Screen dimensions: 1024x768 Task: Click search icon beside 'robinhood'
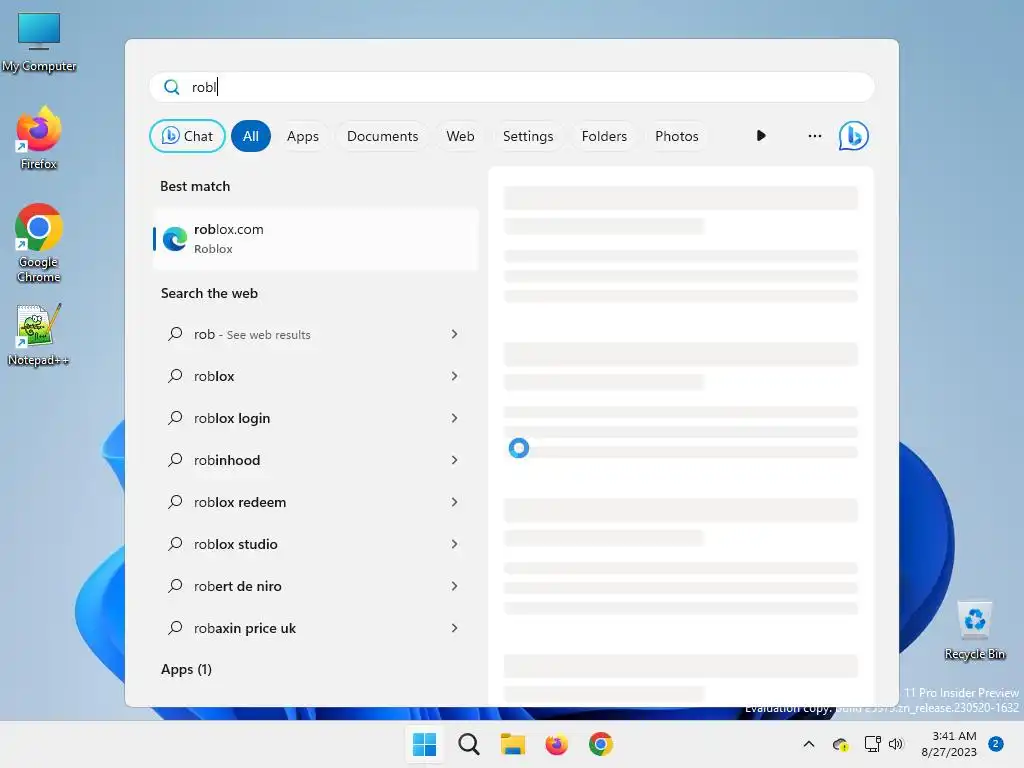point(175,460)
